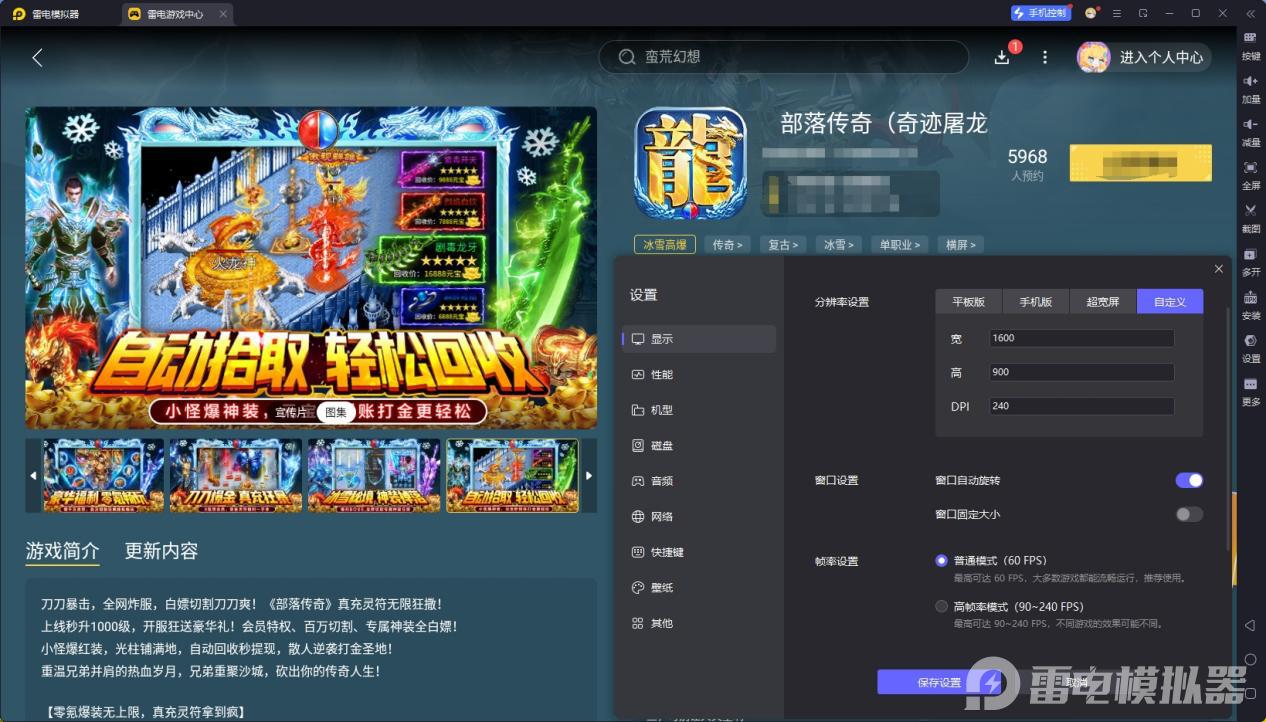Close the settings dialog with X

tap(1218, 269)
